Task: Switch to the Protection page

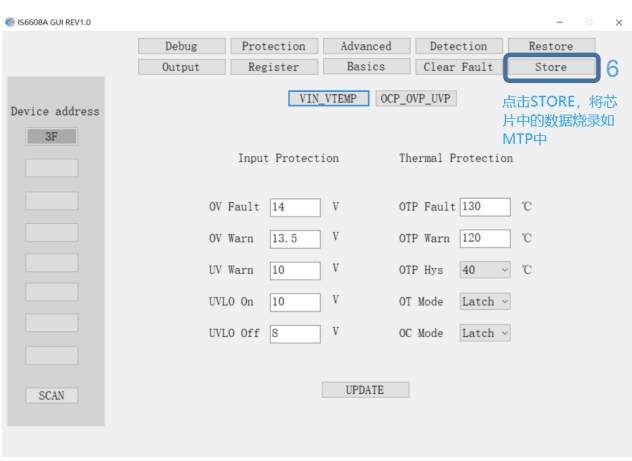Action: [274, 46]
